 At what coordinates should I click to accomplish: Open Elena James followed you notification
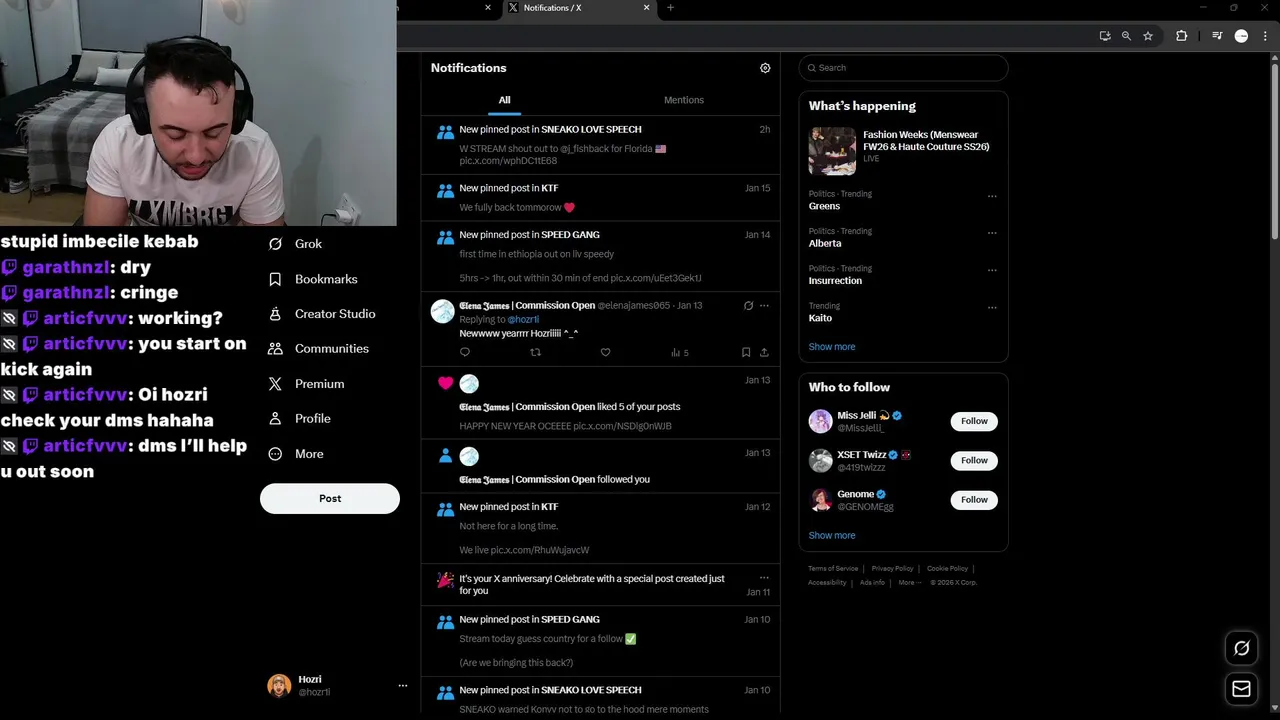pyautogui.click(x=600, y=467)
